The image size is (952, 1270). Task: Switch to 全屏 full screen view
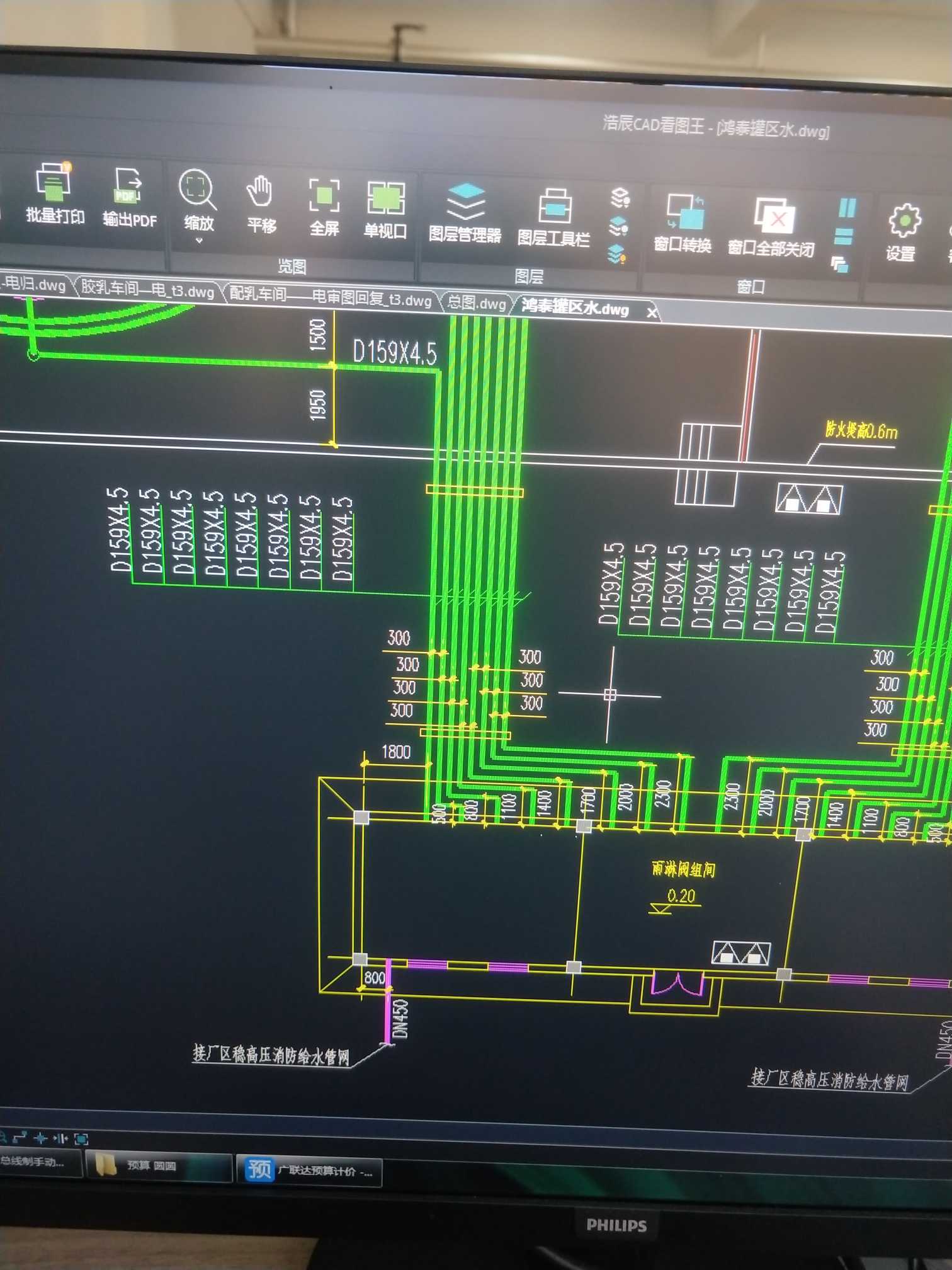click(324, 206)
